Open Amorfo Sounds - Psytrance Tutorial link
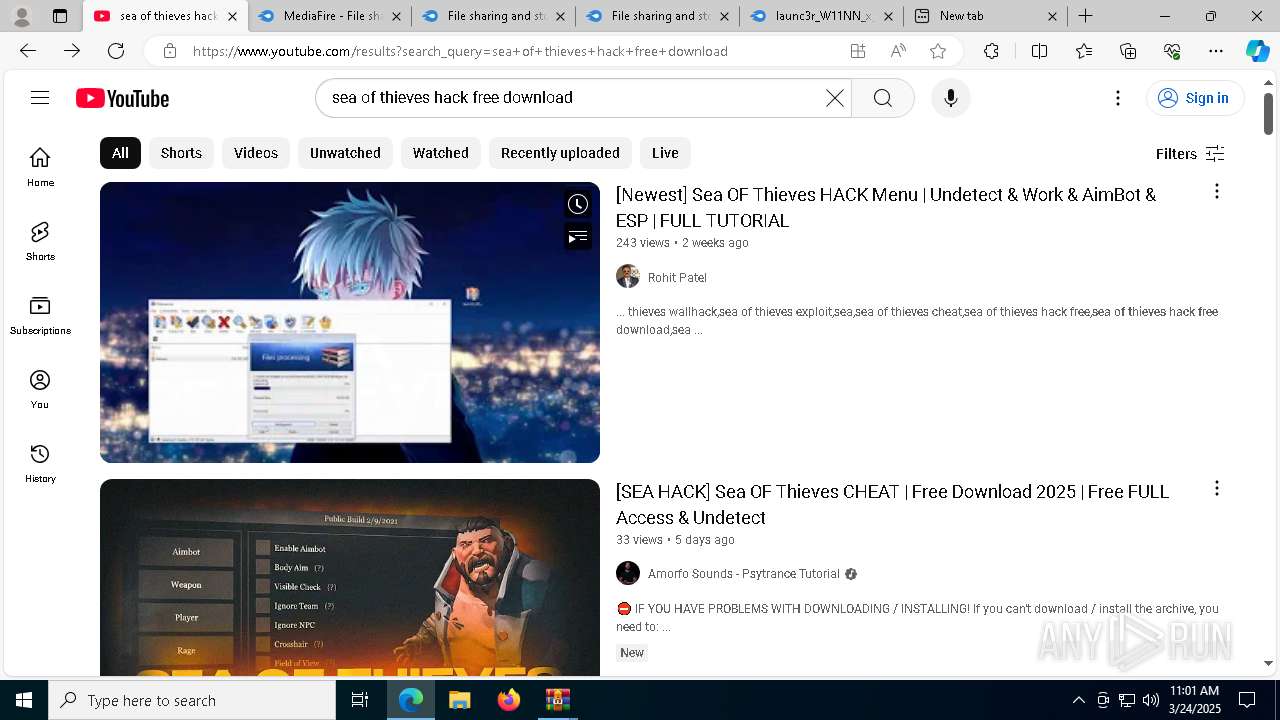 (x=744, y=574)
